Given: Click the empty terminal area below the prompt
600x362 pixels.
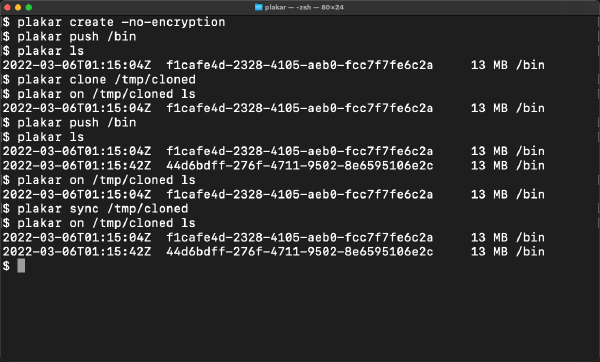Looking at the screenshot, I should [300, 316].
